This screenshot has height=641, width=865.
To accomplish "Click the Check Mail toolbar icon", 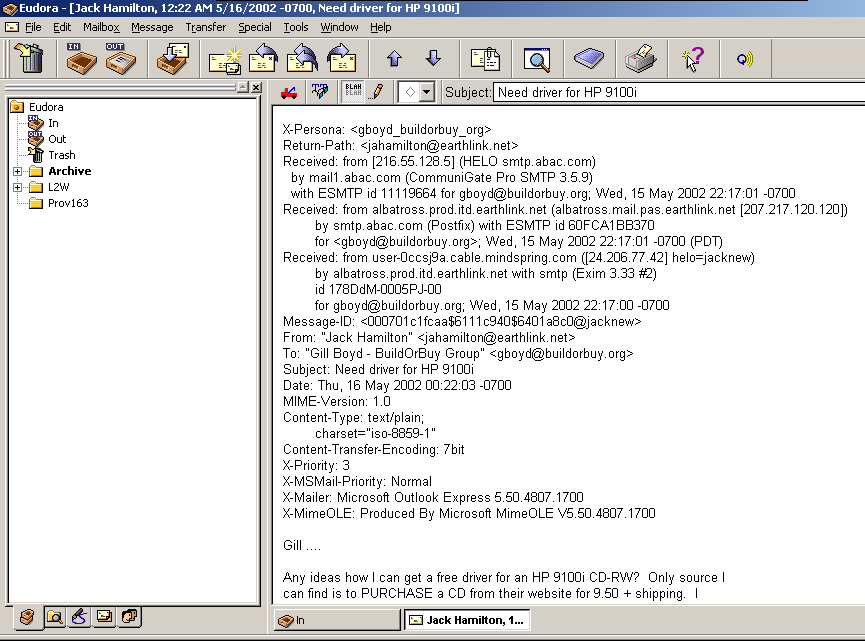I will coord(173,58).
